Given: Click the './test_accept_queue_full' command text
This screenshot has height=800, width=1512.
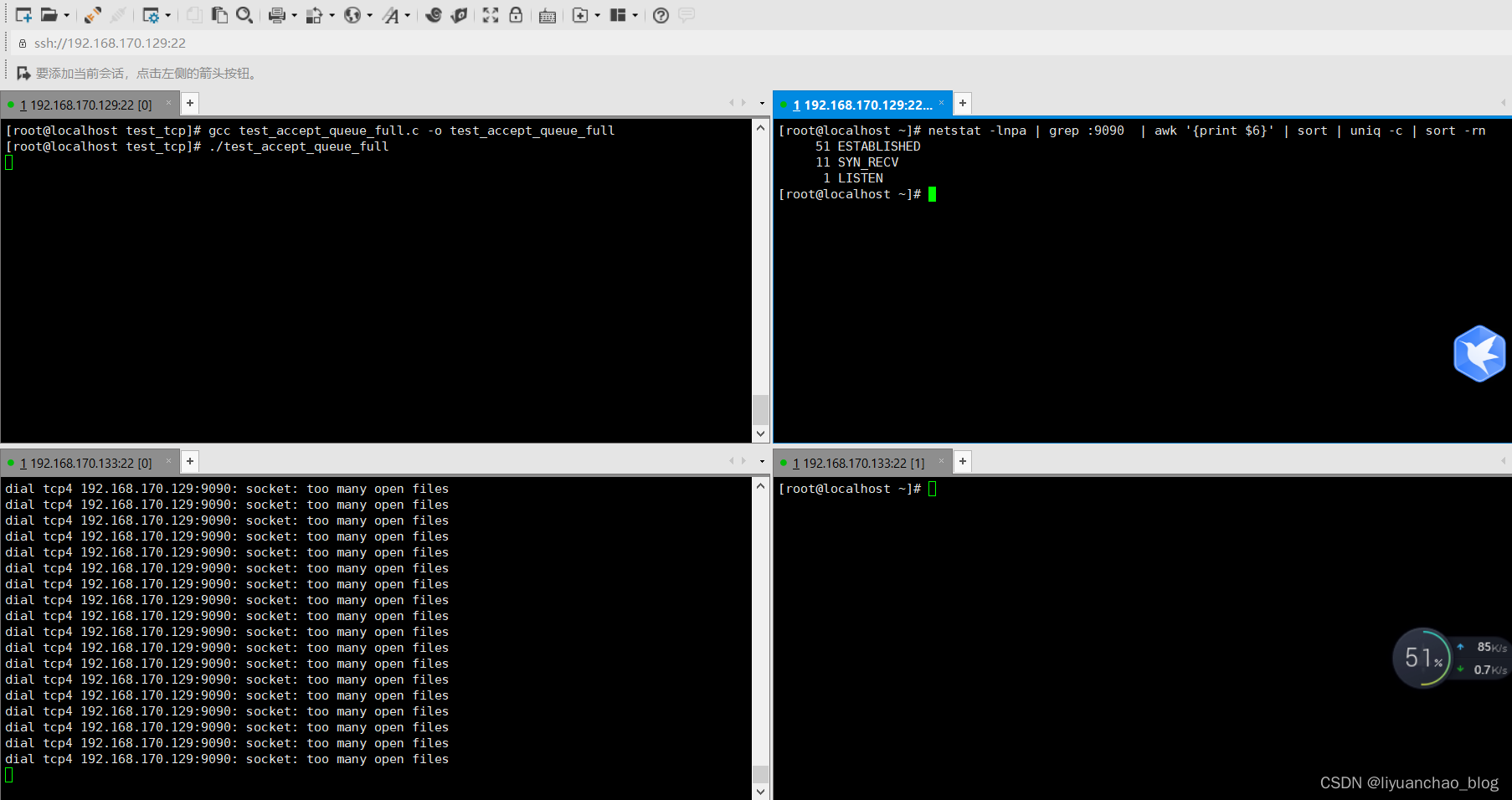Looking at the screenshot, I should [299, 146].
